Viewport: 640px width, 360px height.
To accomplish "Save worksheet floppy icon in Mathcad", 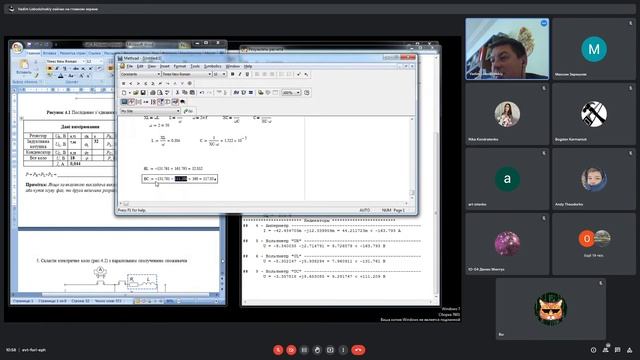I will pyautogui.click(x=143, y=93).
